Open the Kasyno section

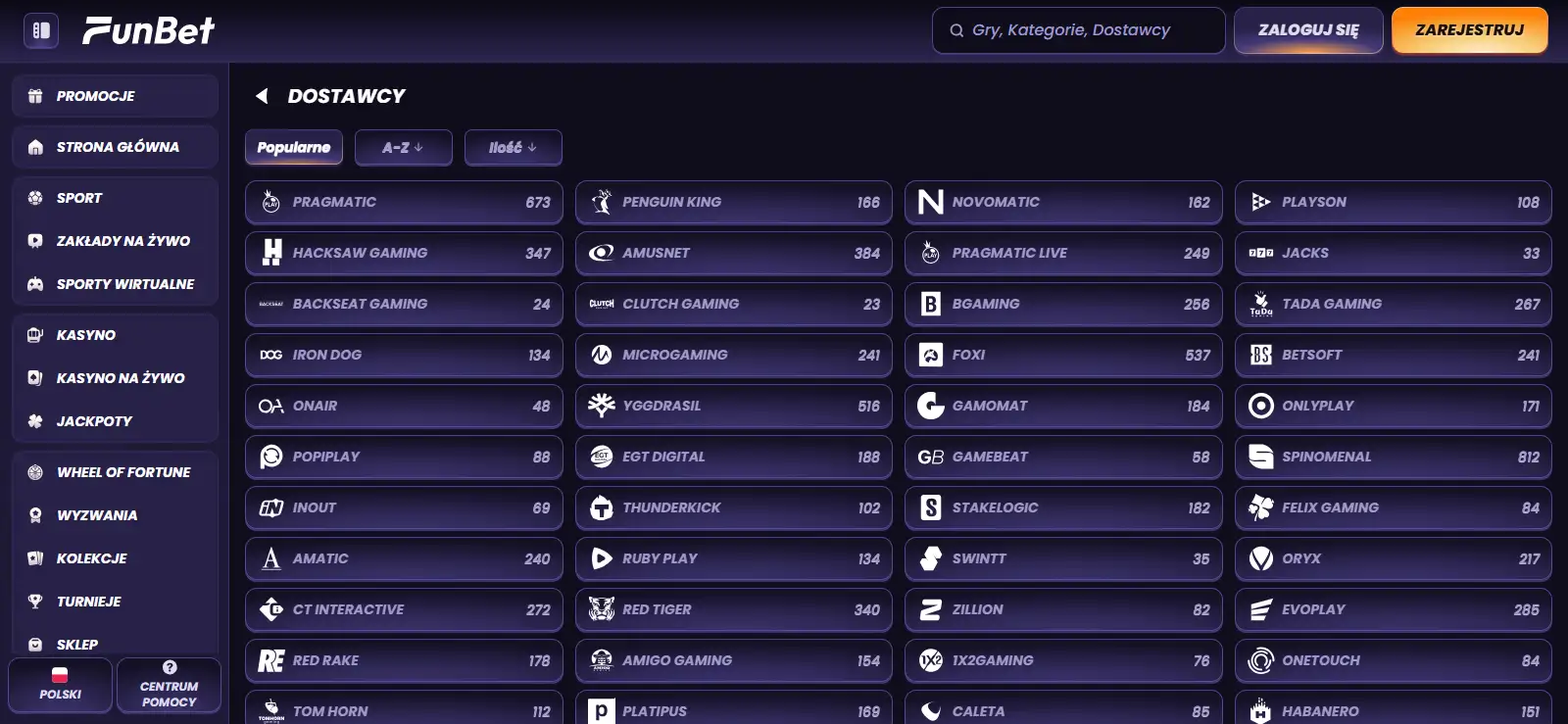tap(115, 335)
